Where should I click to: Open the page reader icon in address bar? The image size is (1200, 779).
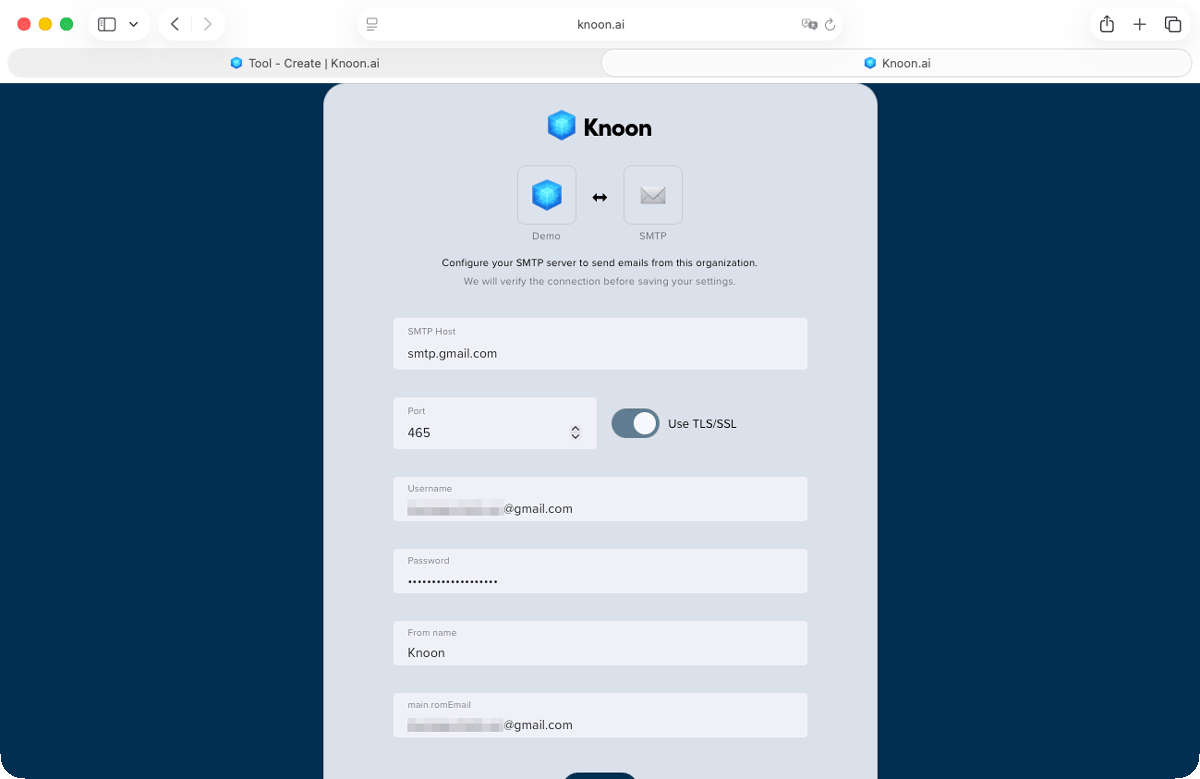click(372, 24)
